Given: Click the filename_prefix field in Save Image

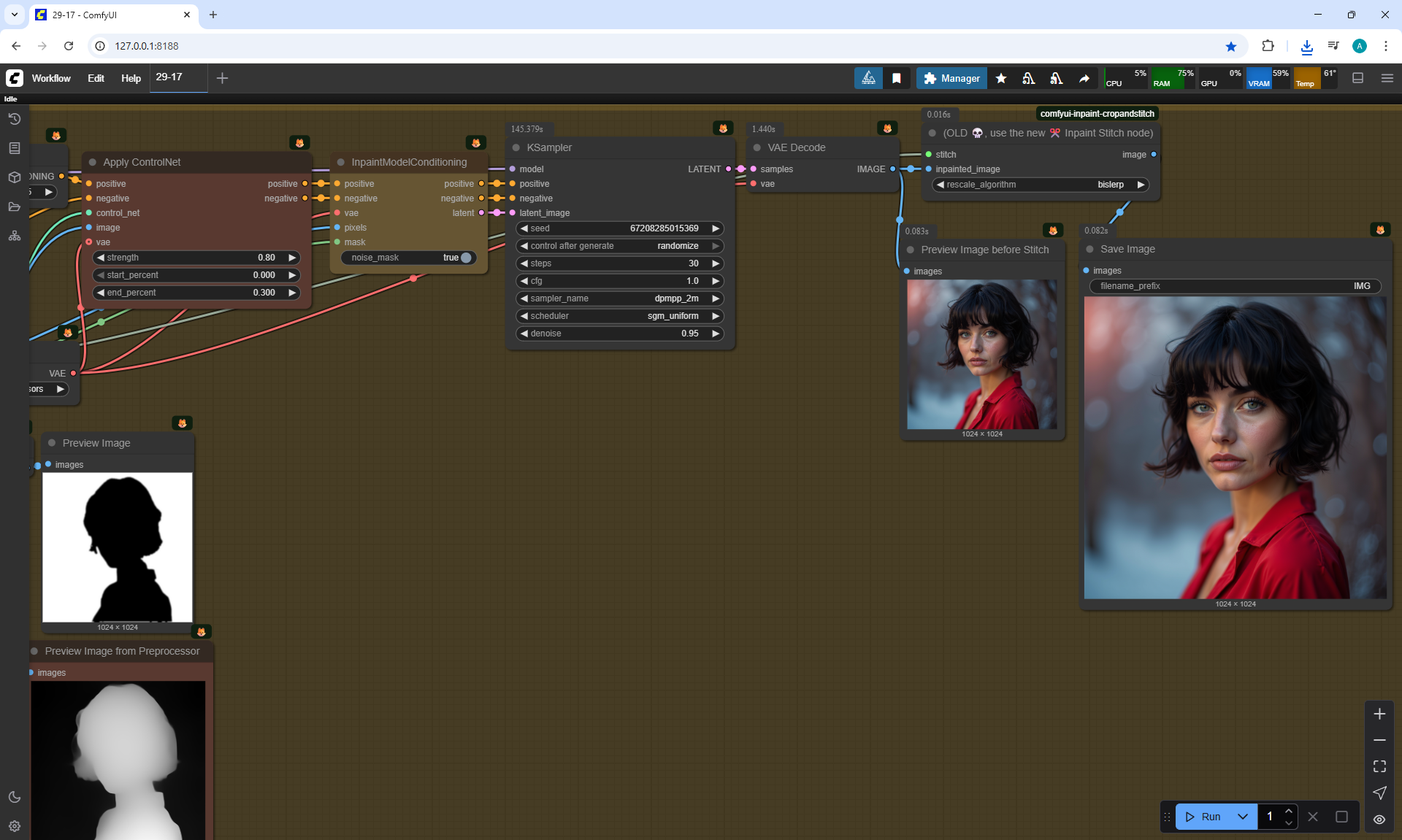Looking at the screenshot, I should click(x=1235, y=286).
